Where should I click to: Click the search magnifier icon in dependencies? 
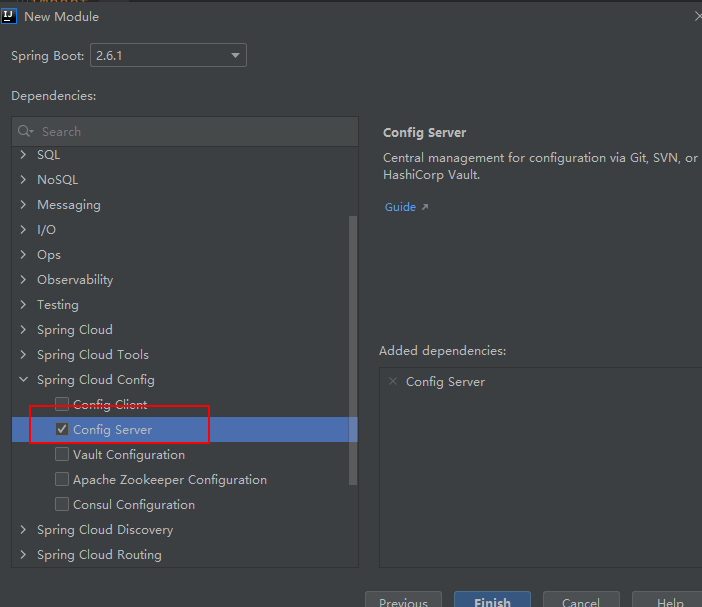(25, 131)
